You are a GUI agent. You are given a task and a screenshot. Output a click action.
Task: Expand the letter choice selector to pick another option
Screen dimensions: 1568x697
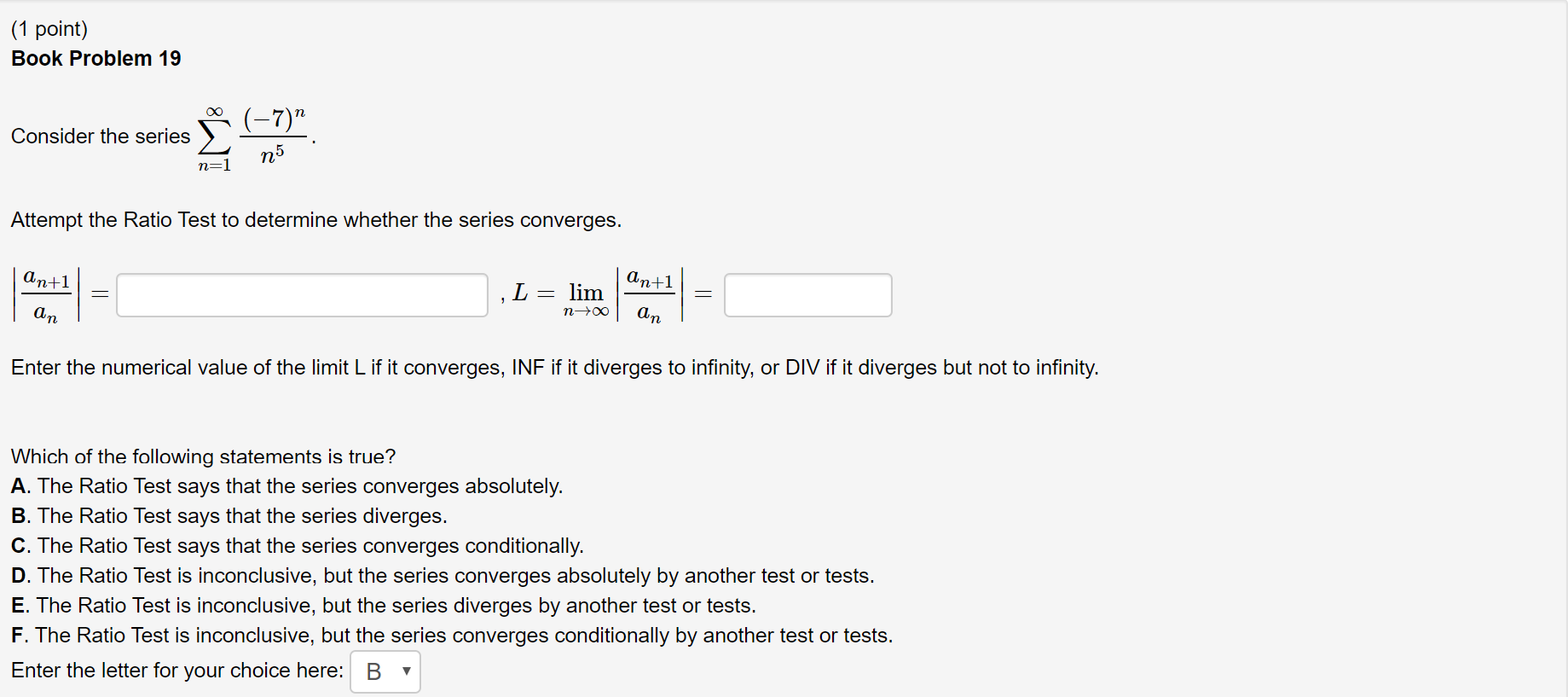pos(385,671)
